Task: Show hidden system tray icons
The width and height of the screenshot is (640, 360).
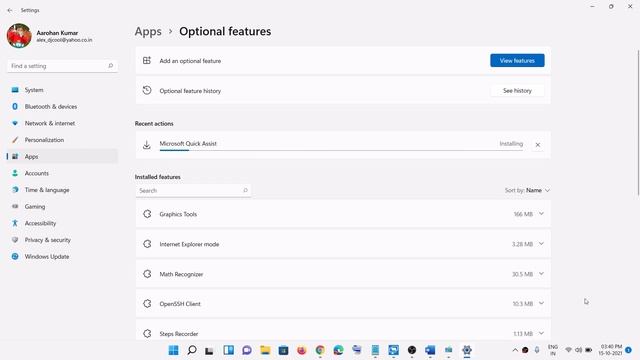Action: coord(515,350)
